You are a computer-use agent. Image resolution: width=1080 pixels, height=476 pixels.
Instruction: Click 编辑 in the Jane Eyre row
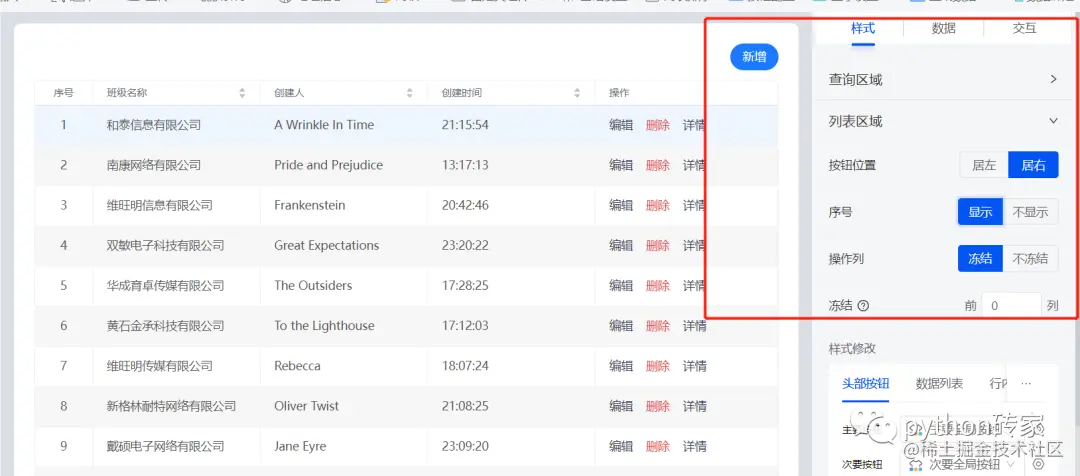[621, 446]
